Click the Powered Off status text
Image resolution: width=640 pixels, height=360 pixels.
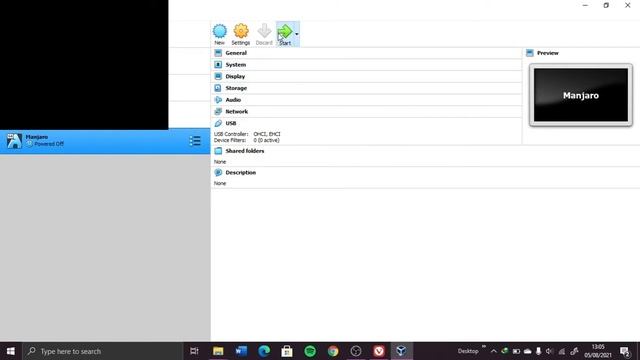pyautogui.click(x=49, y=144)
